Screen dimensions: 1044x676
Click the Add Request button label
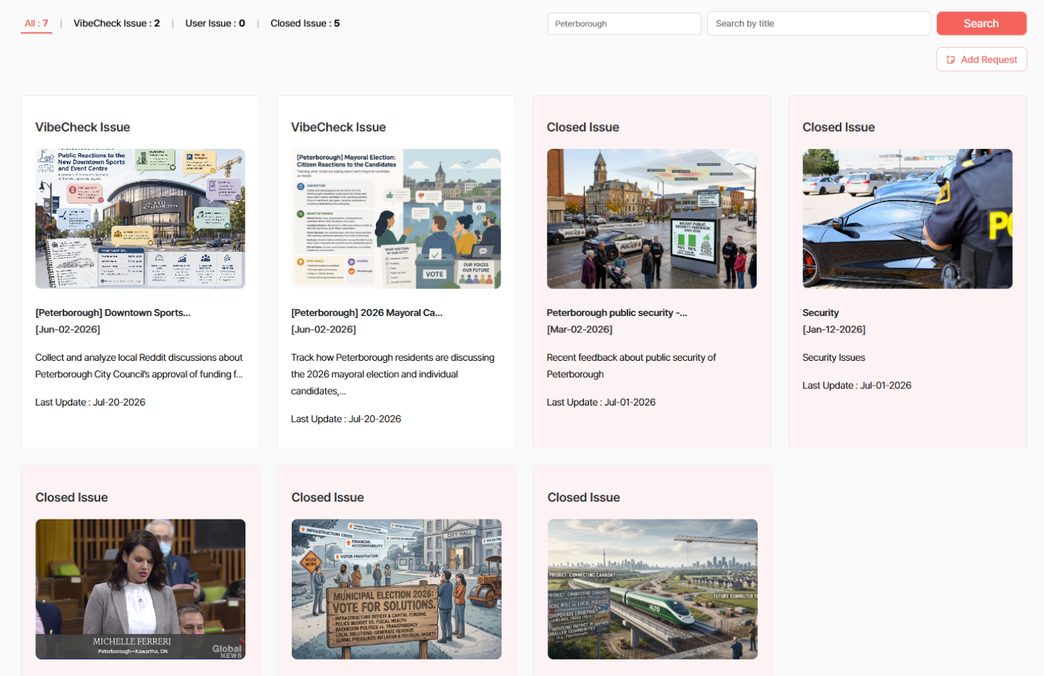(989, 60)
